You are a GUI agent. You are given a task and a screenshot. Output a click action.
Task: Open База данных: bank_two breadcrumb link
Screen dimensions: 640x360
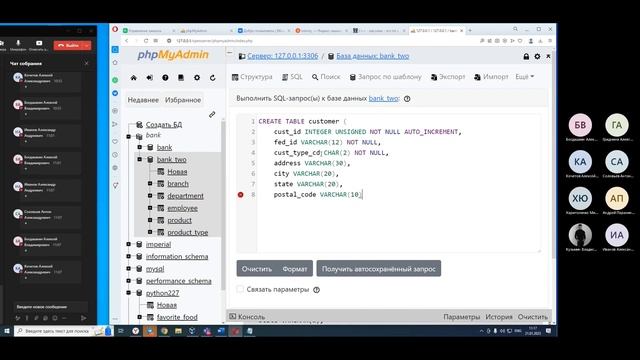click(x=373, y=56)
